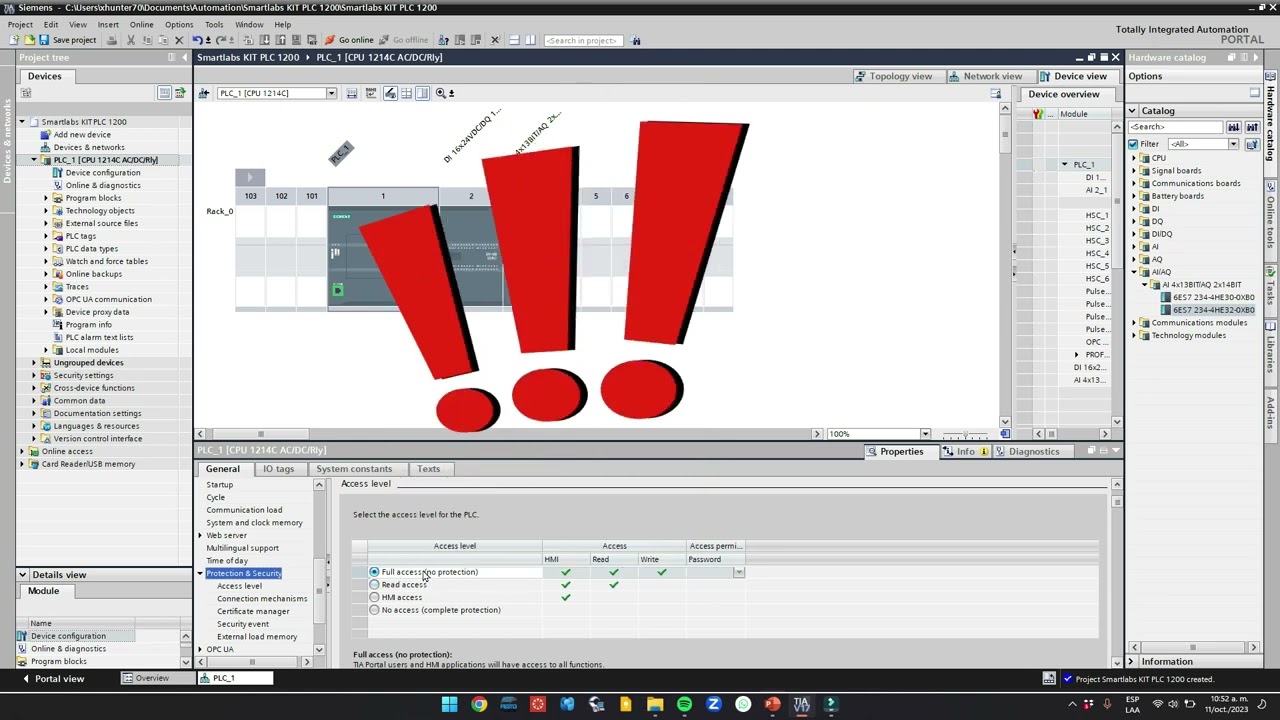Click the Go online button
Viewport: 1280px width, 720px height.
pos(349,40)
